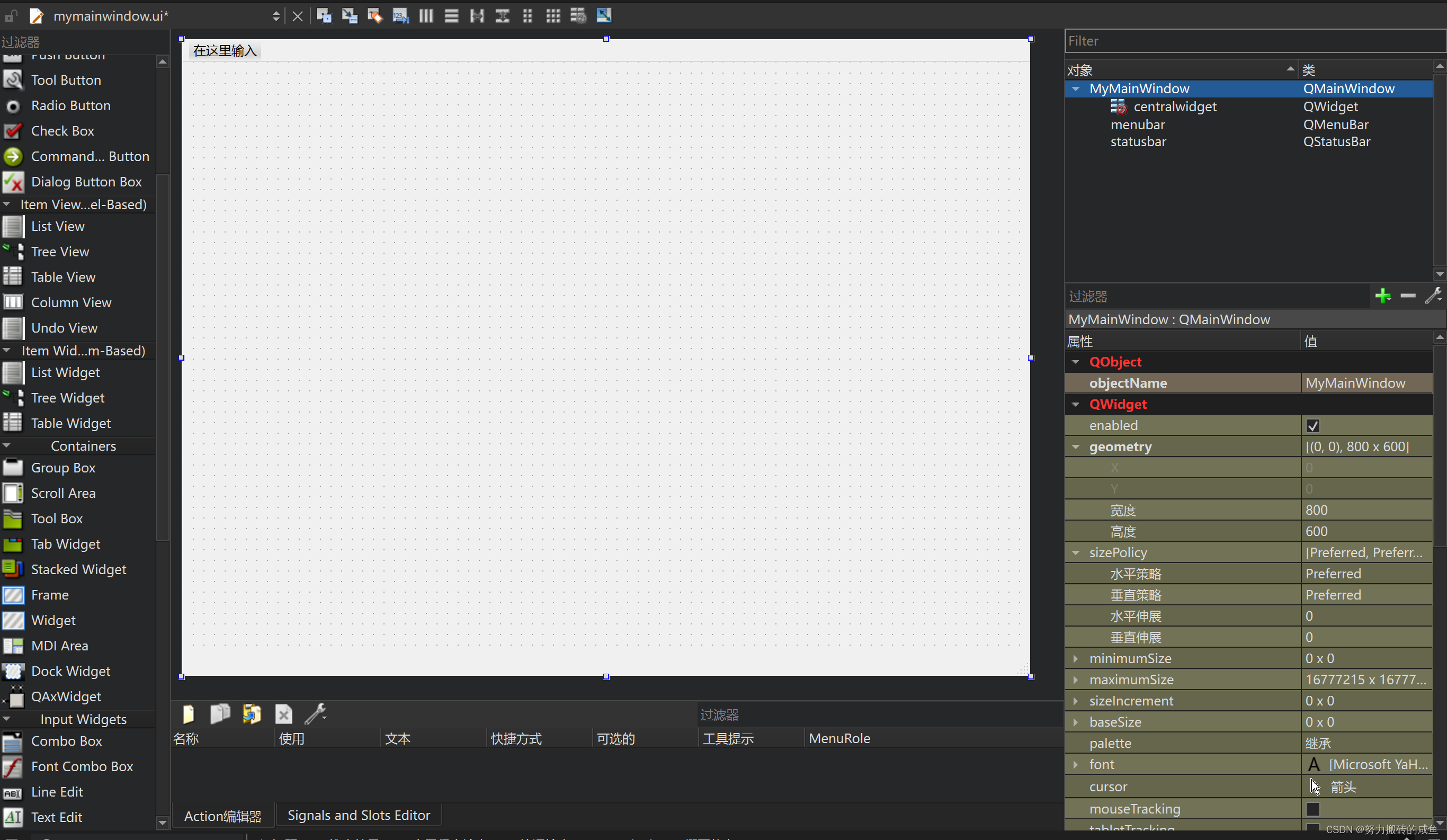Click the 在这里输入 menu placeholder

click(x=225, y=50)
